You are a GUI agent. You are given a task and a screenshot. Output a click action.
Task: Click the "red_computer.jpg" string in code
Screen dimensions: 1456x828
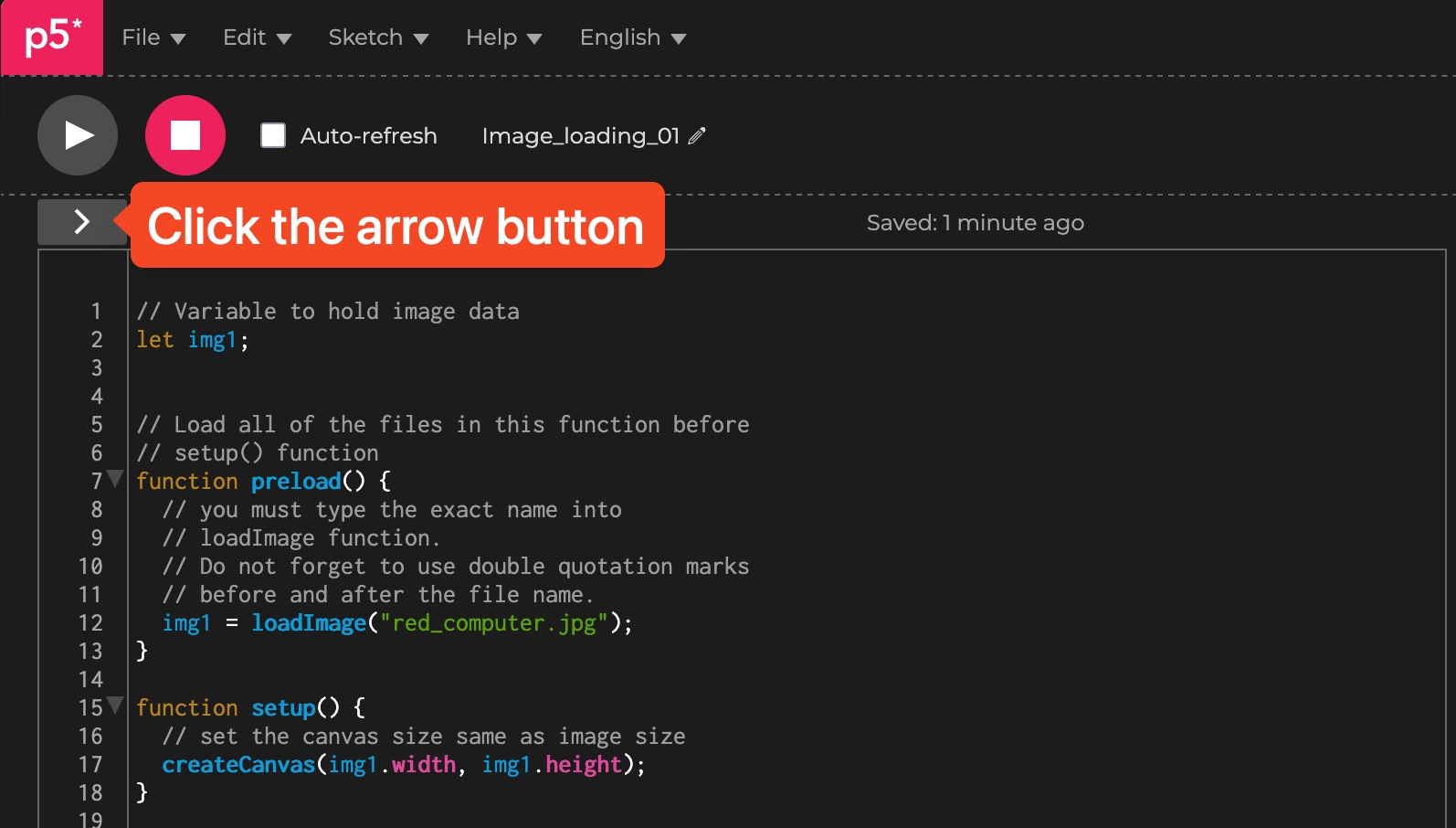point(493,623)
